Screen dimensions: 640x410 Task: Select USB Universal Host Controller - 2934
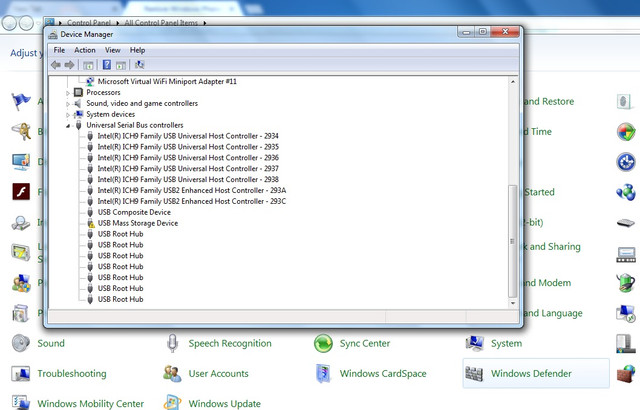[188, 136]
